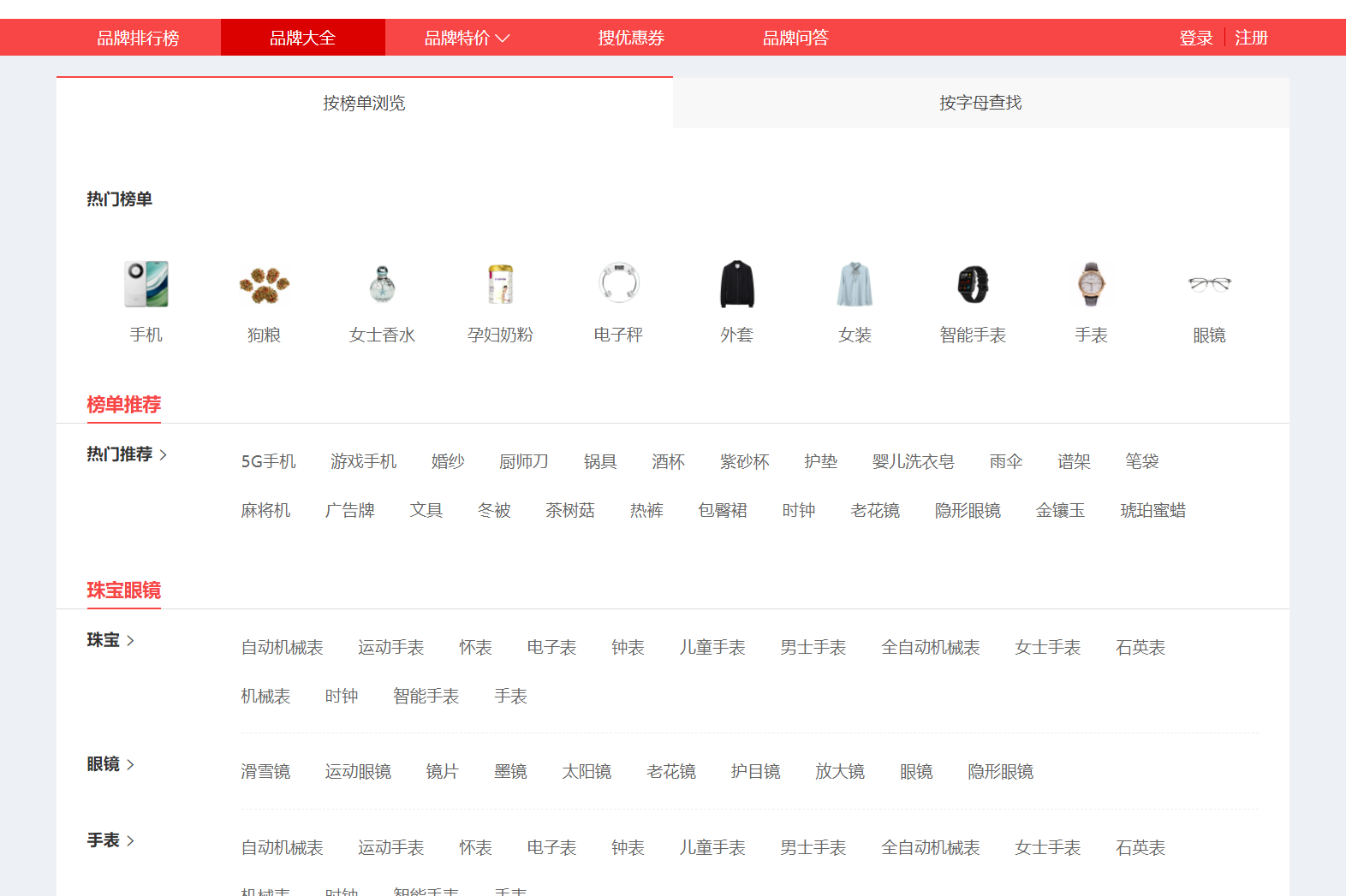The height and width of the screenshot is (896, 1346).
Task: Choose the black jacket icon
Action: 736,284
